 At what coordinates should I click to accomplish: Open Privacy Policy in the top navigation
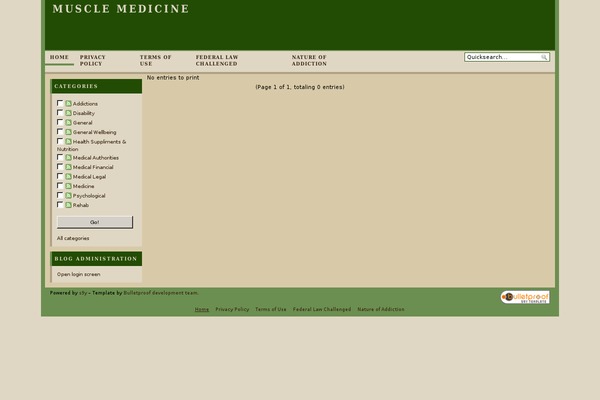coord(93,60)
